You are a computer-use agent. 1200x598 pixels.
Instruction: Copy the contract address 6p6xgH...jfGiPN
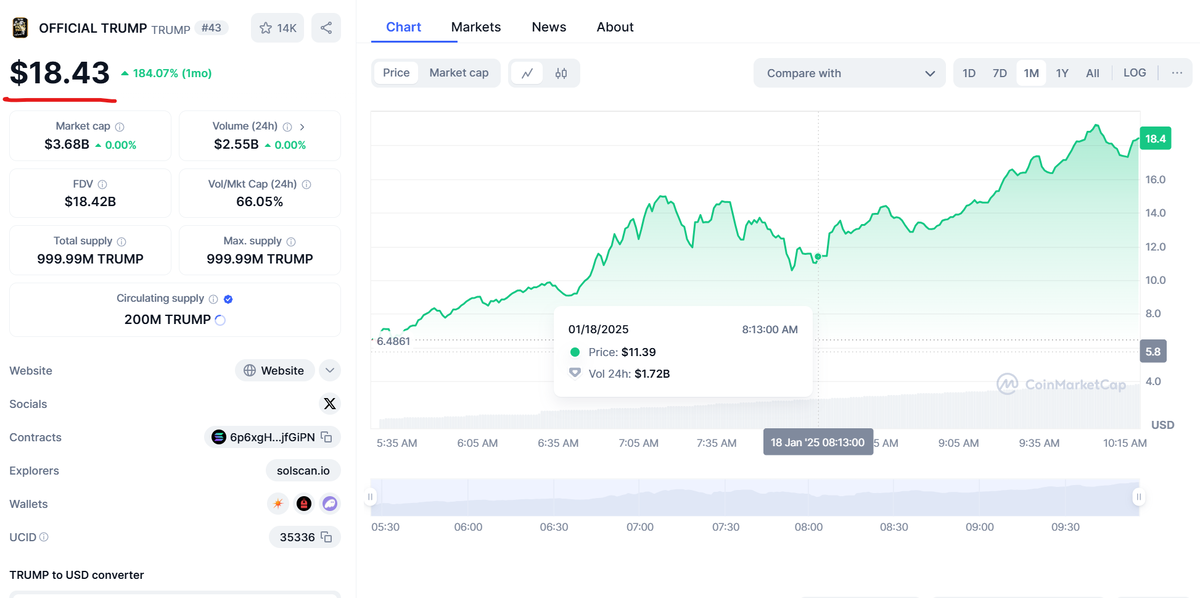326,437
